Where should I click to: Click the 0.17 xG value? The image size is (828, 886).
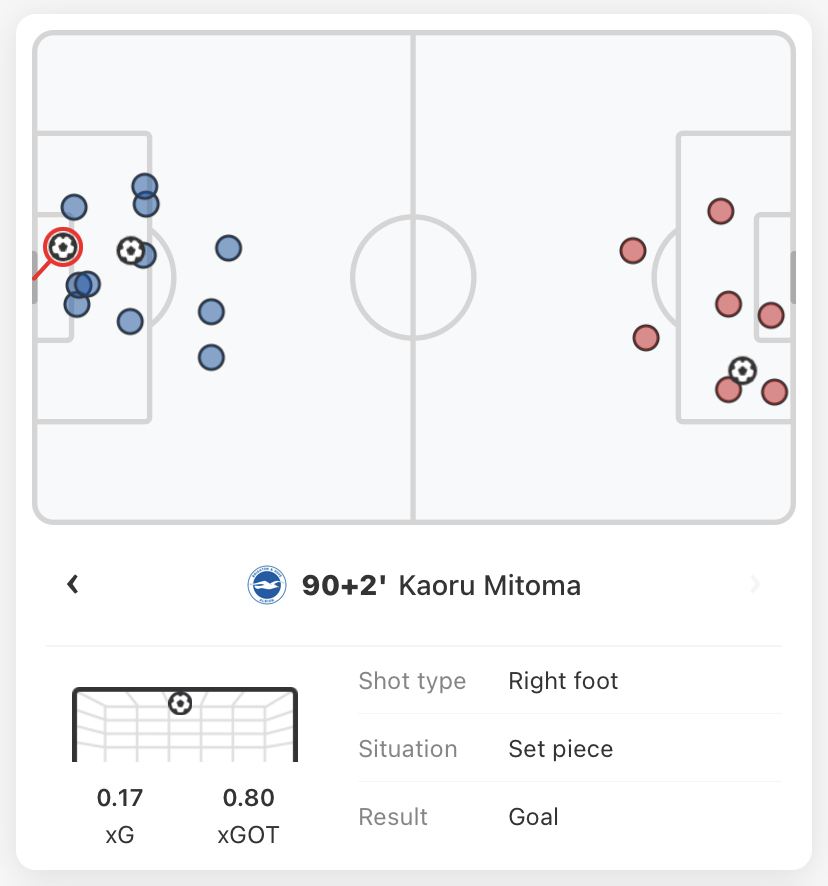click(120, 798)
